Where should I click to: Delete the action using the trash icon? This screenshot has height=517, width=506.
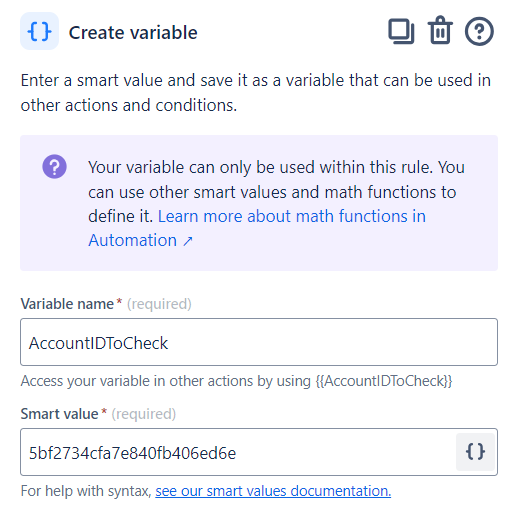pyautogui.click(x=440, y=30)
